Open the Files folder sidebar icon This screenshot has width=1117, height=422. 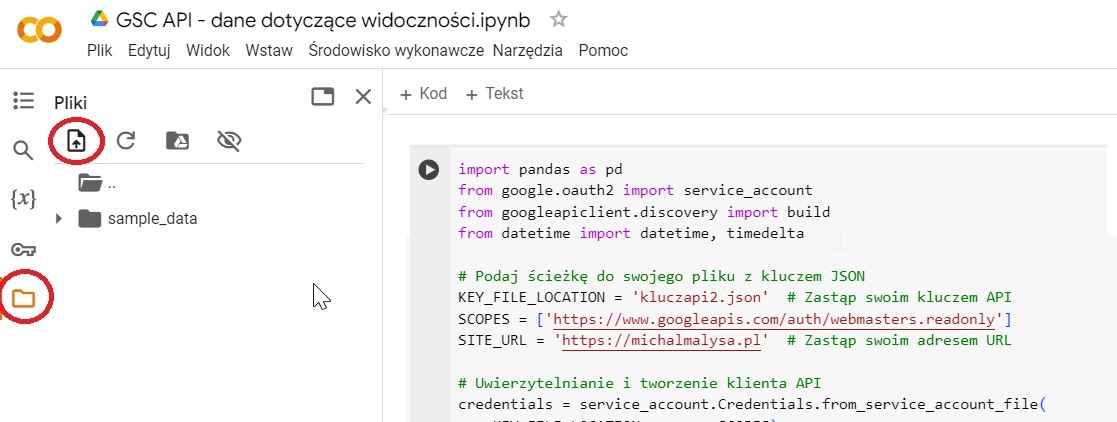[x=24, y=297]
